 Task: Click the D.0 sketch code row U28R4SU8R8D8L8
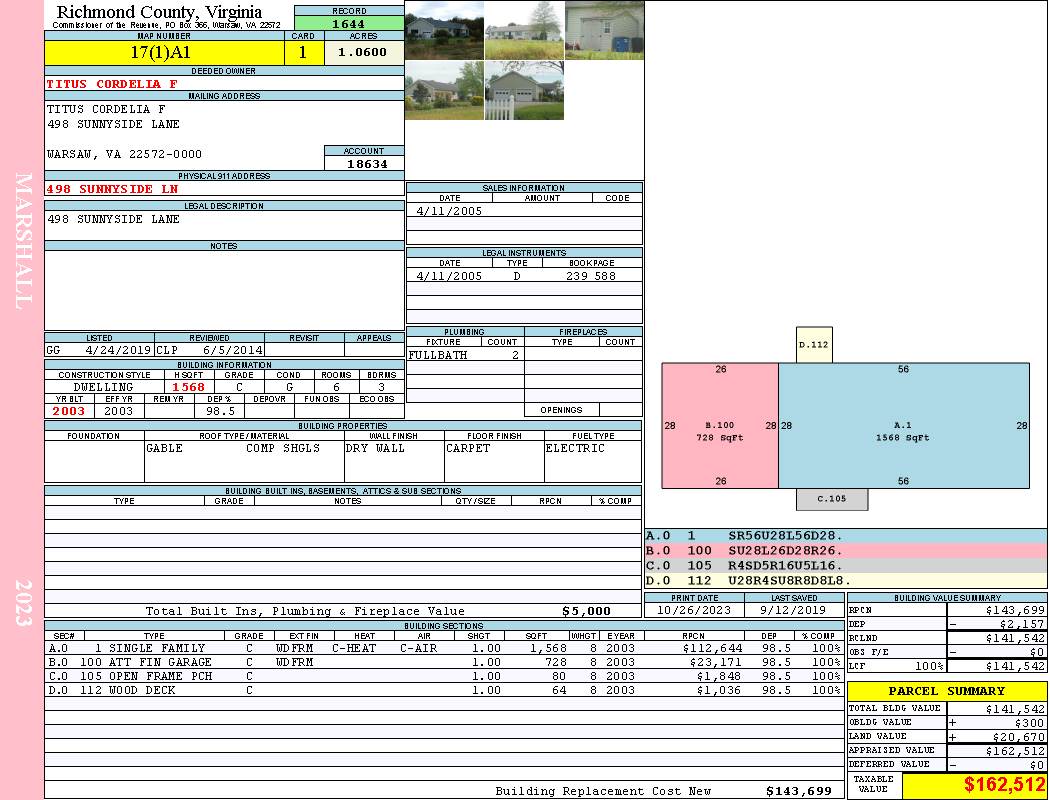pyautogui.click(x=845, y=580)
